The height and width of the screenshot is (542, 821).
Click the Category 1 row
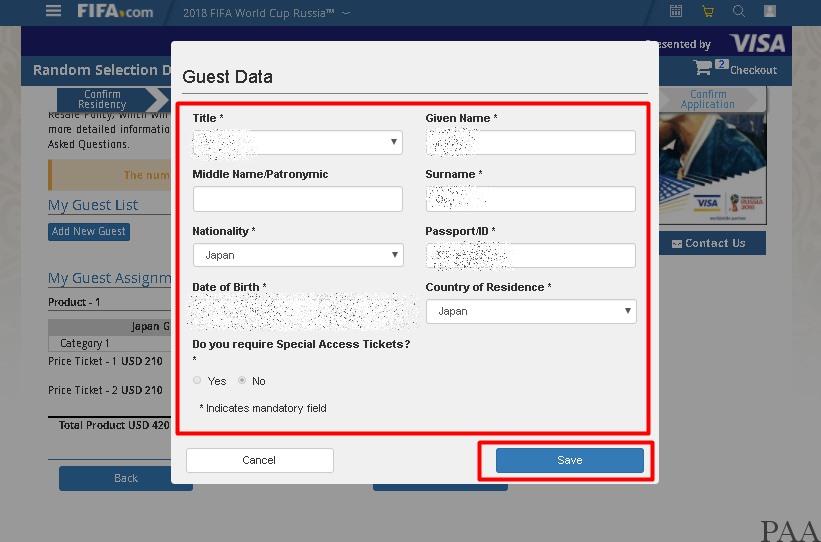[x=110, y=344]
